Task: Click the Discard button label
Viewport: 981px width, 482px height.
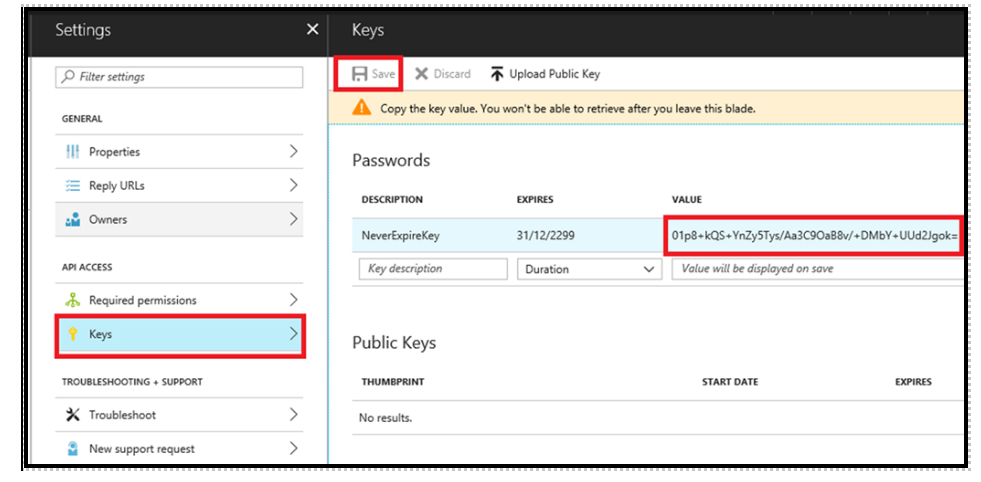Action: pyautogui.click(x=452, y=74)
